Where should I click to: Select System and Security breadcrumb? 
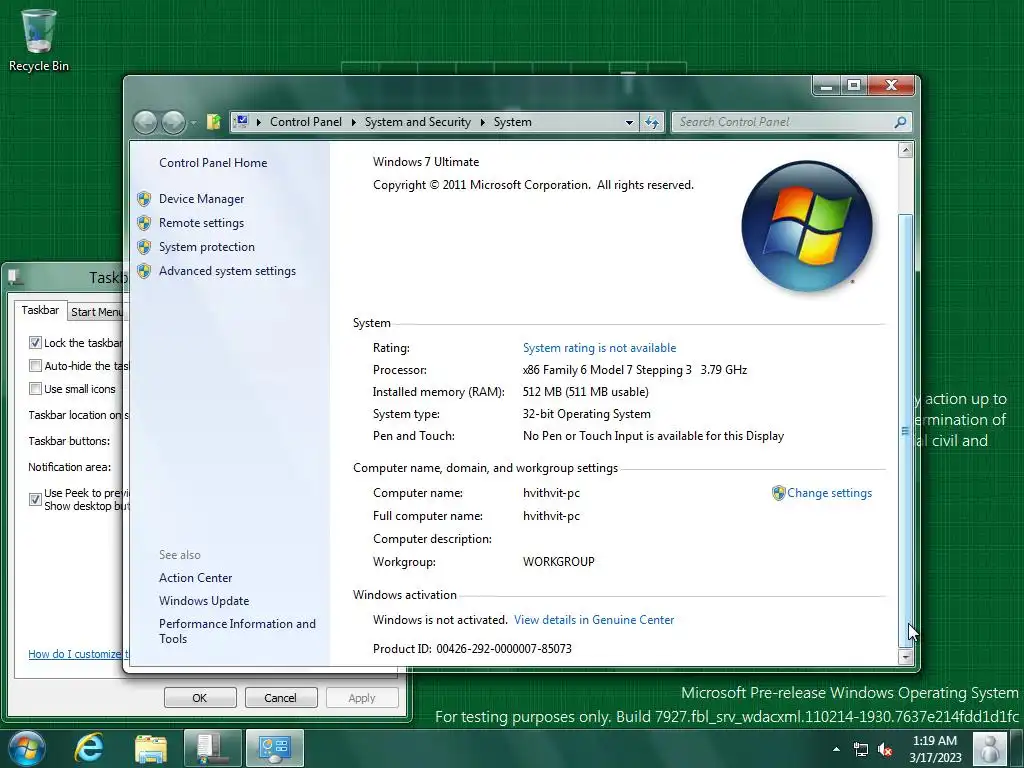[417, 122]
